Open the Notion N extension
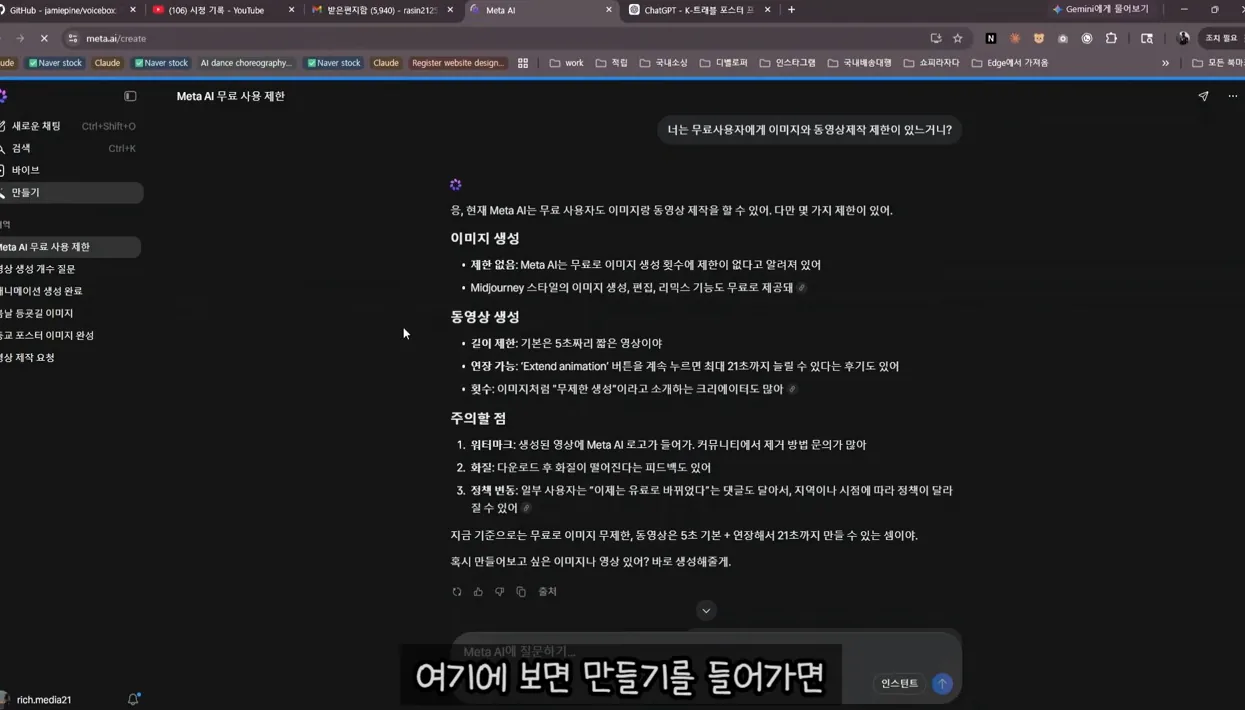Screen dimensions: 1245x710 click(x=991, y=38)
